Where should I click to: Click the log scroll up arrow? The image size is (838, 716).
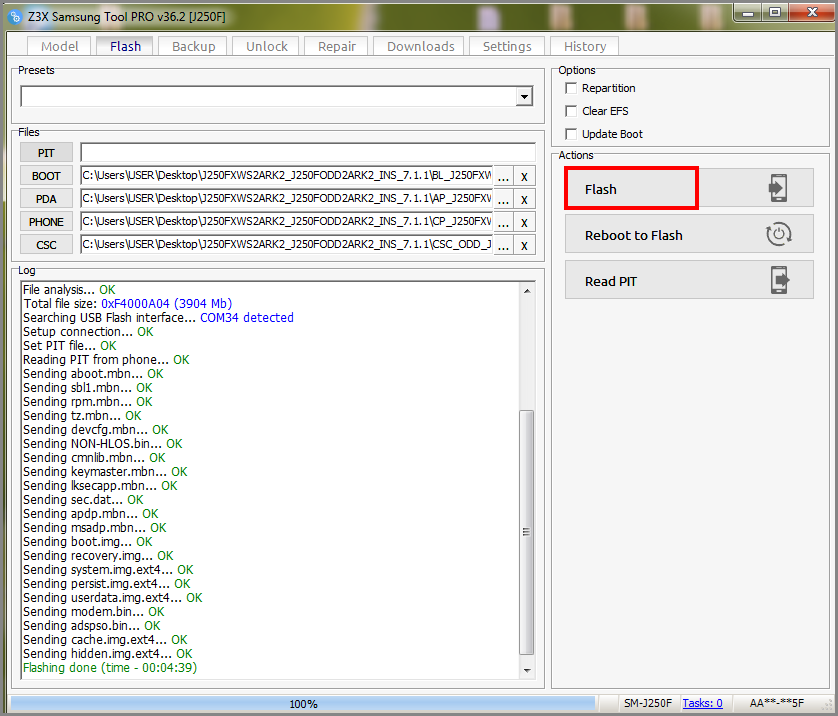tap(527, 291)
